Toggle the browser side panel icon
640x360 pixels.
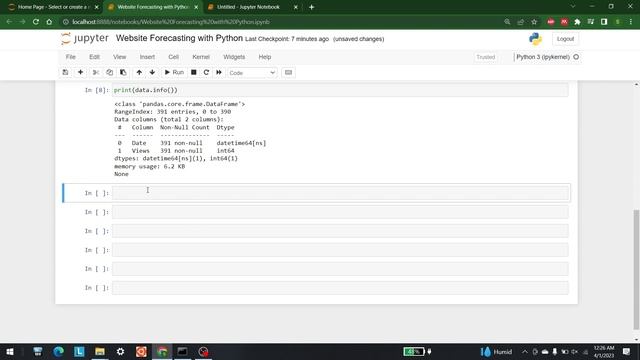604,22
